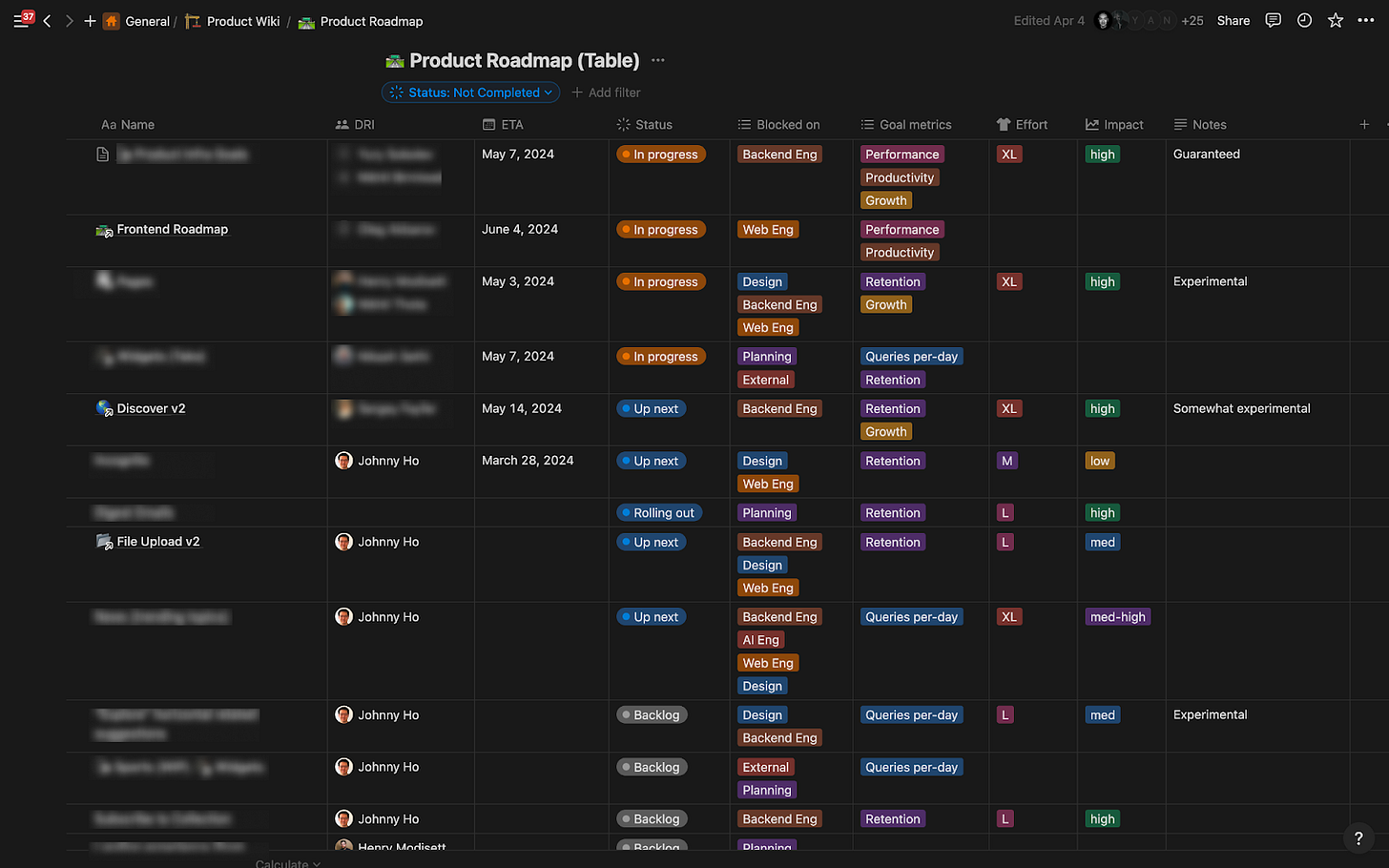Create a new page via the plus icon
Viewport: 1389px width, 868px height.
[x=90, y=20]
